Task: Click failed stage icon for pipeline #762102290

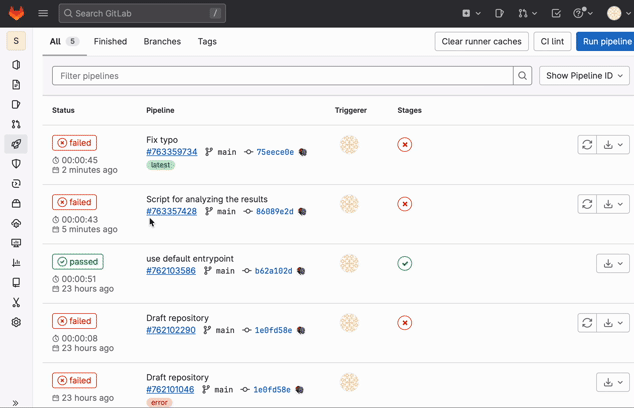Action: tap(405, 323)
